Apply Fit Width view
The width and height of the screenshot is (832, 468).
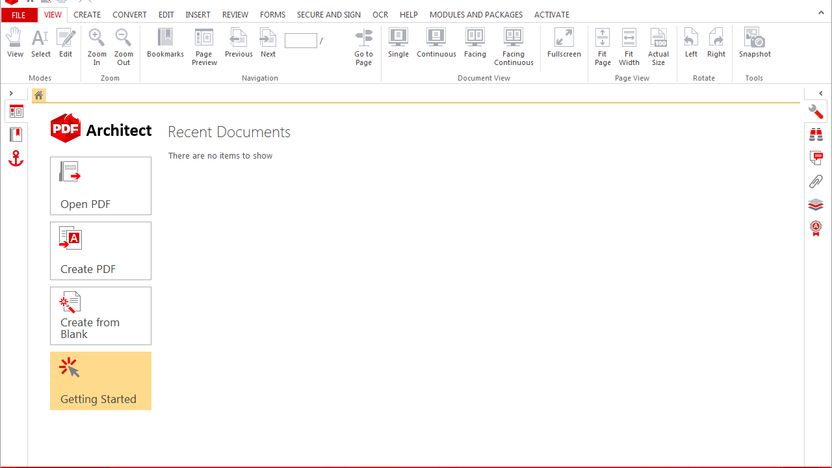629,47
